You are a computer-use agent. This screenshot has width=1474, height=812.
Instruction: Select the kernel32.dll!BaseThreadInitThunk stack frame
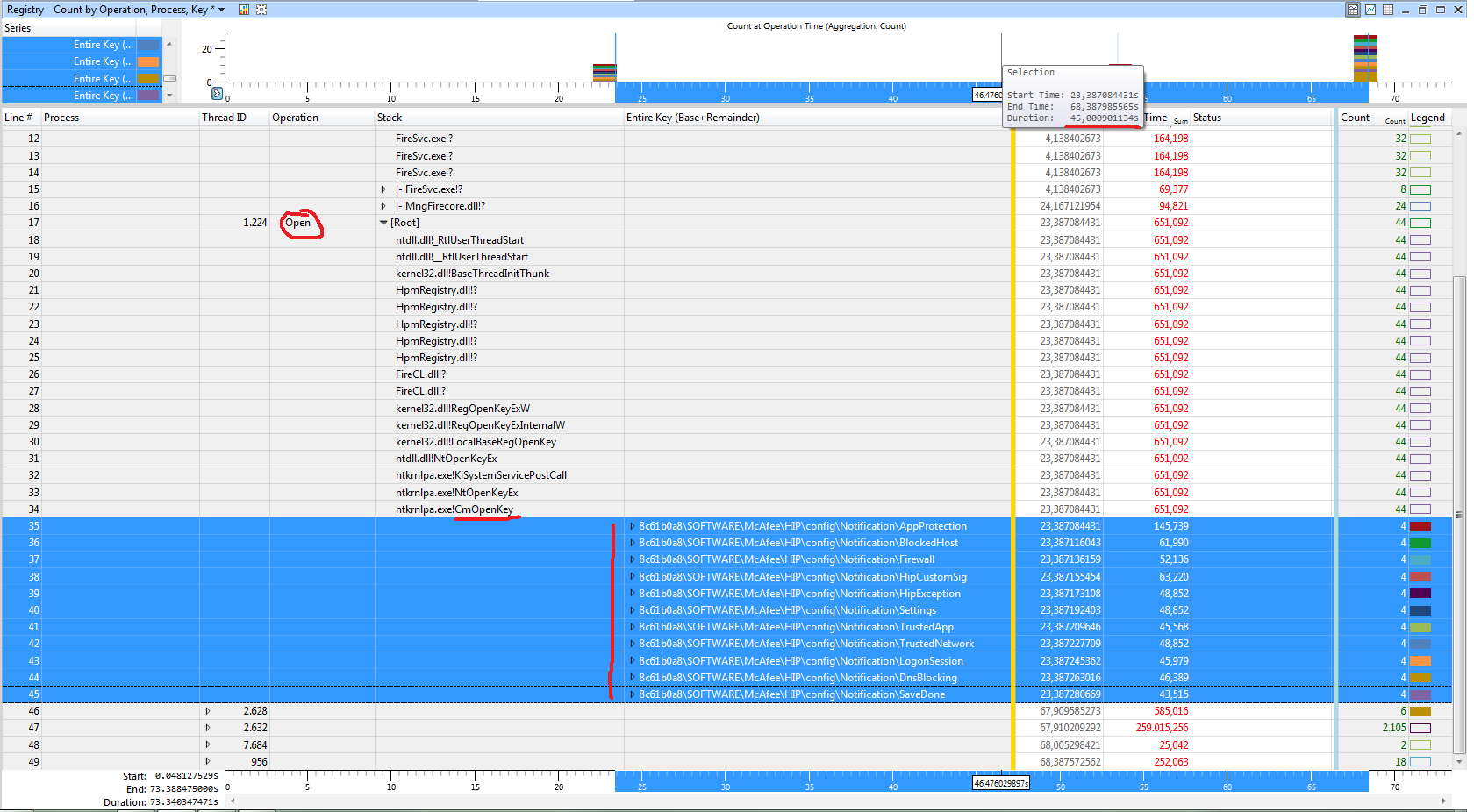coord(472,274)
